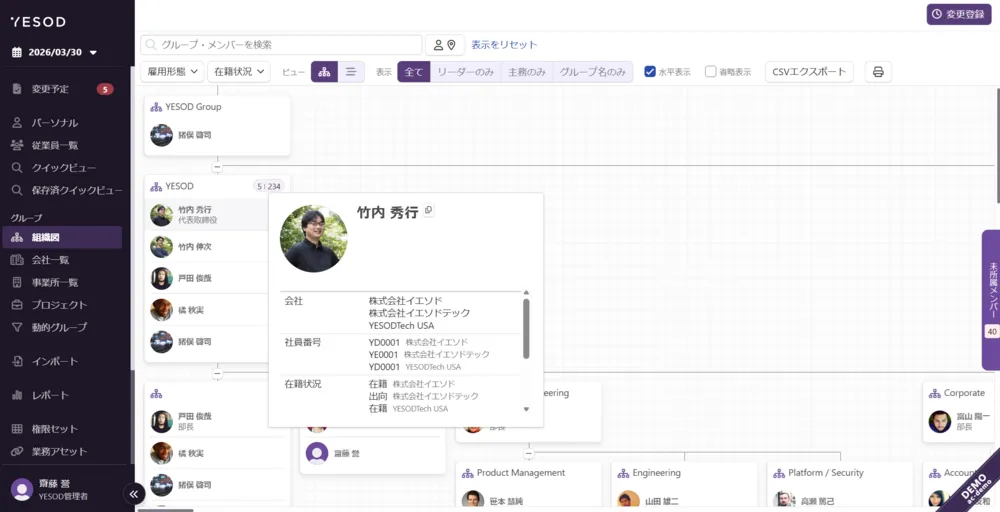This screenshot has width=1000, height=512.
Task: Collapse the node below the YESOD Group card
Action: point(217,167)
